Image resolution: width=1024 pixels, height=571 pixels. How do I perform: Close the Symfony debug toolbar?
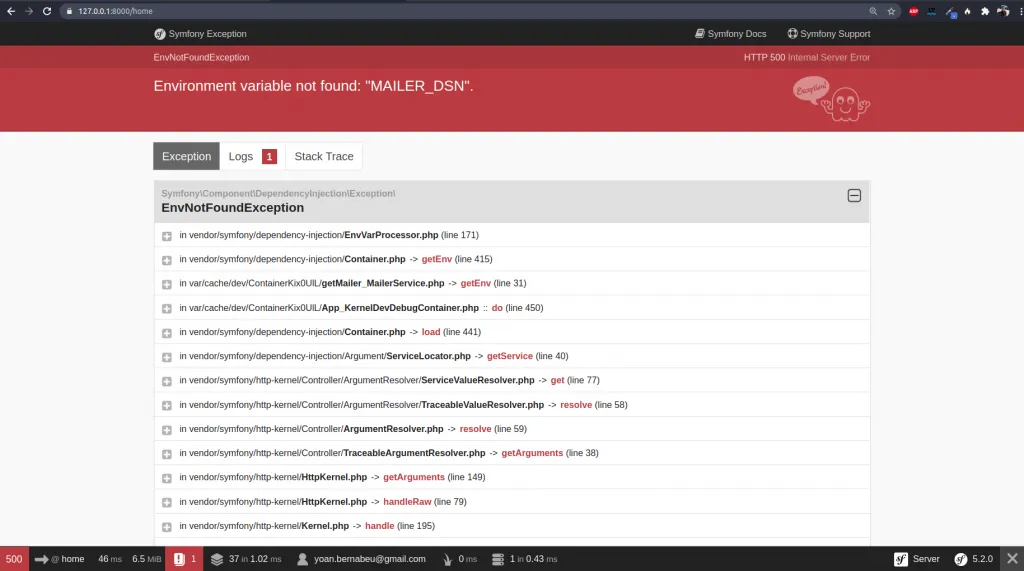[x=1011, y=559]
